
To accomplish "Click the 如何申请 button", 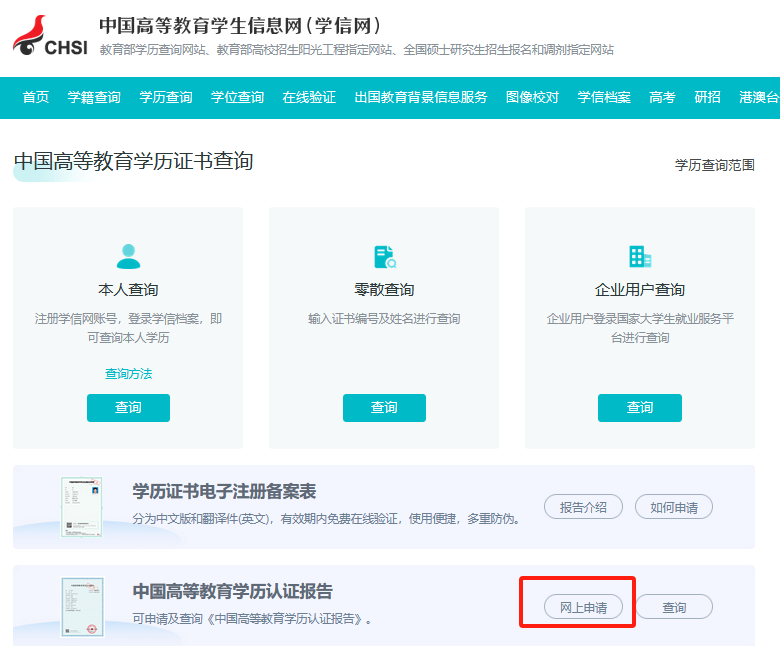I will click(674, 507).
